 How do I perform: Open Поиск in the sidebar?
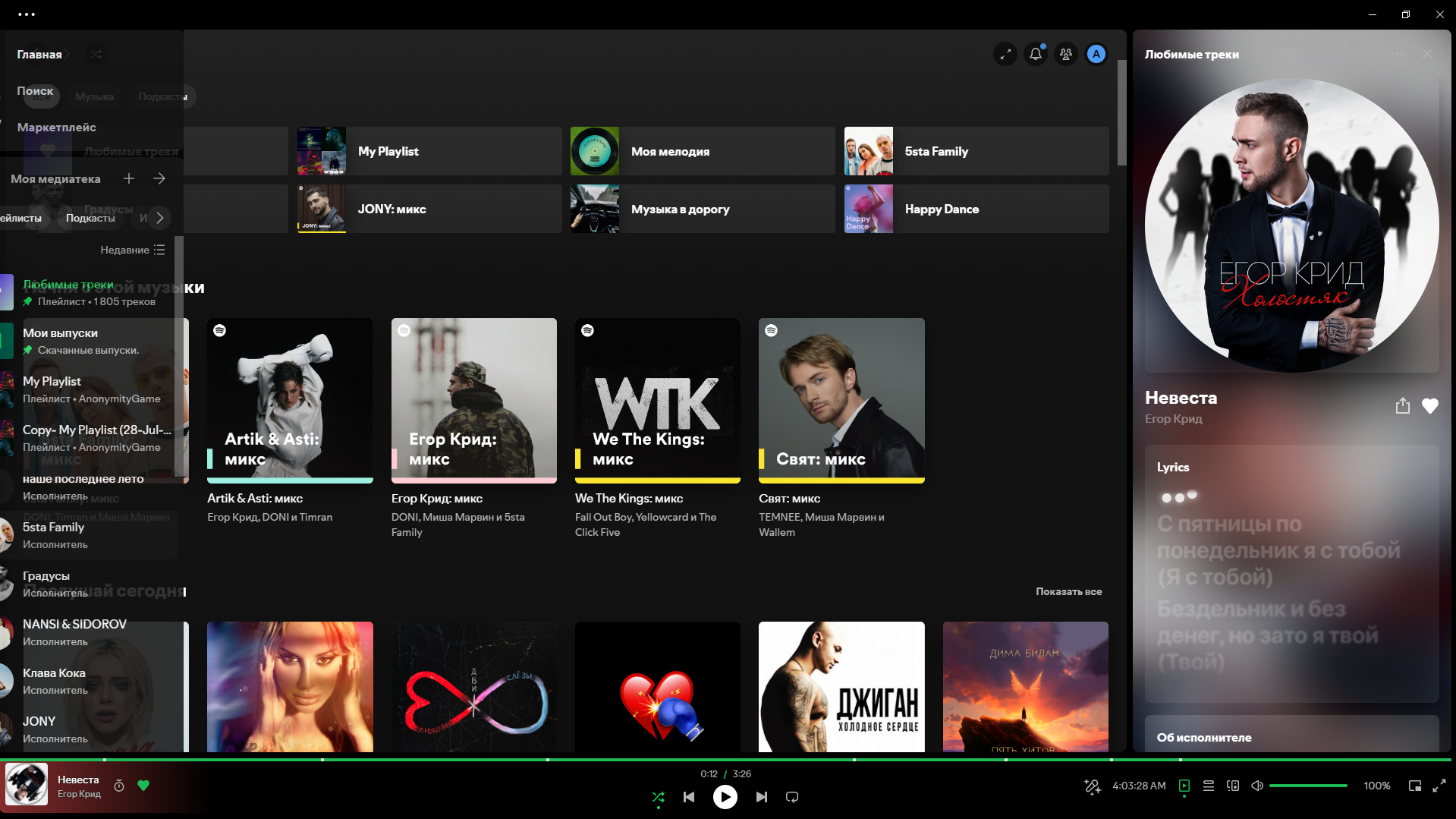click(x=35, y=90)
